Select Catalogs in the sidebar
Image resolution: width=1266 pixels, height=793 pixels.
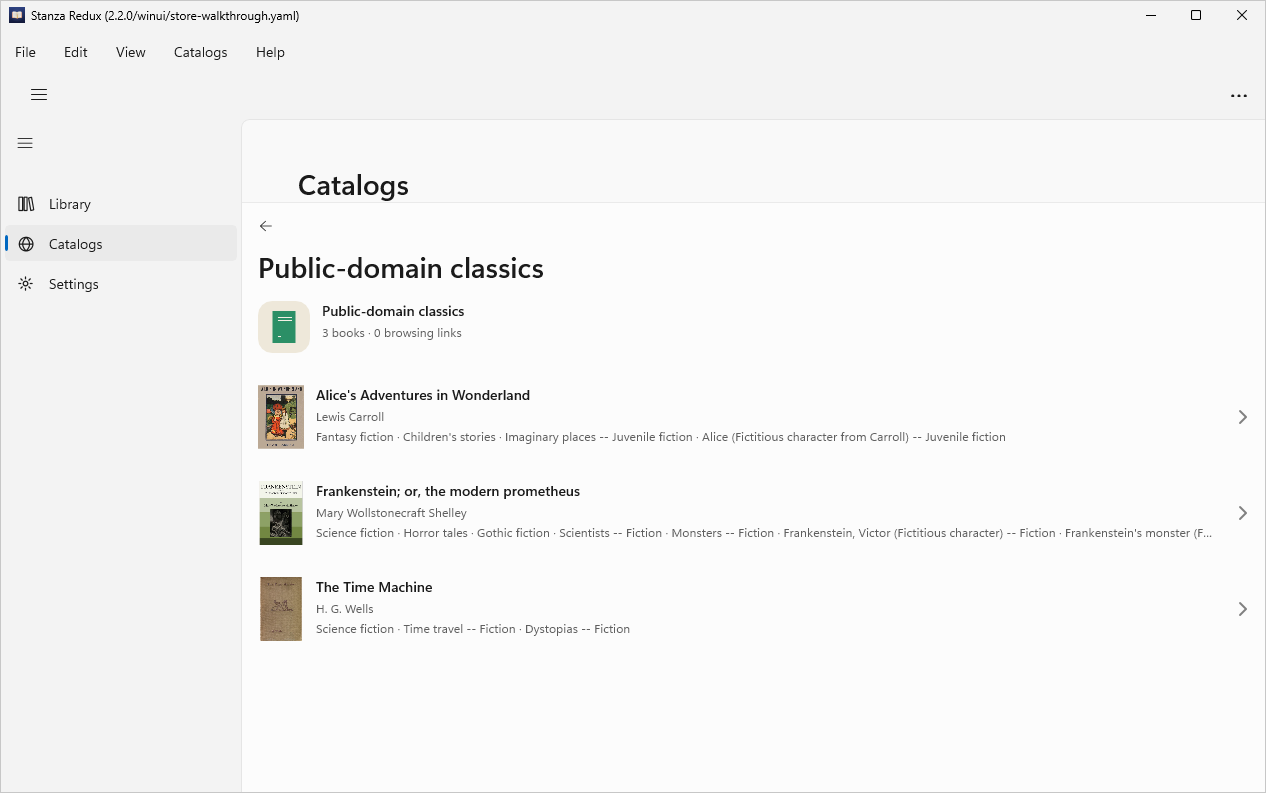click(x=121, y=244)
